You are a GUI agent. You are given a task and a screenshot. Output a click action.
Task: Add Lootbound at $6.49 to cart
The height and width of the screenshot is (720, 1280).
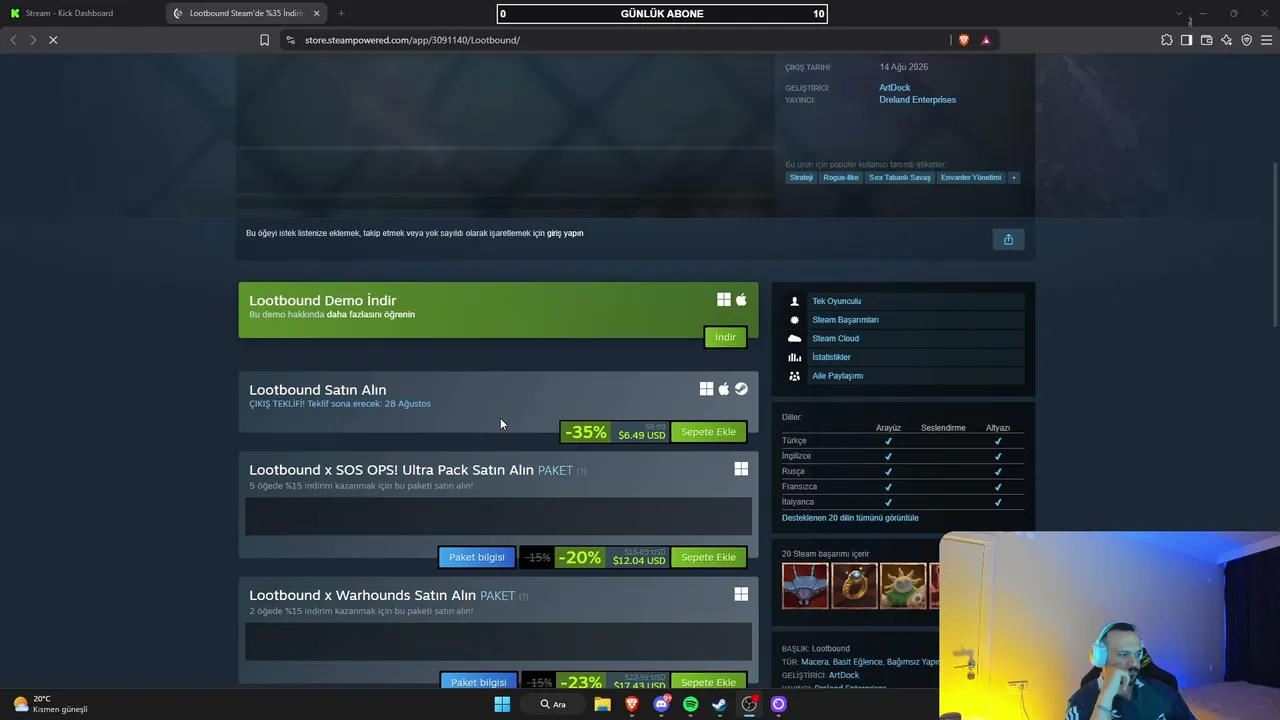pos(708,432)
